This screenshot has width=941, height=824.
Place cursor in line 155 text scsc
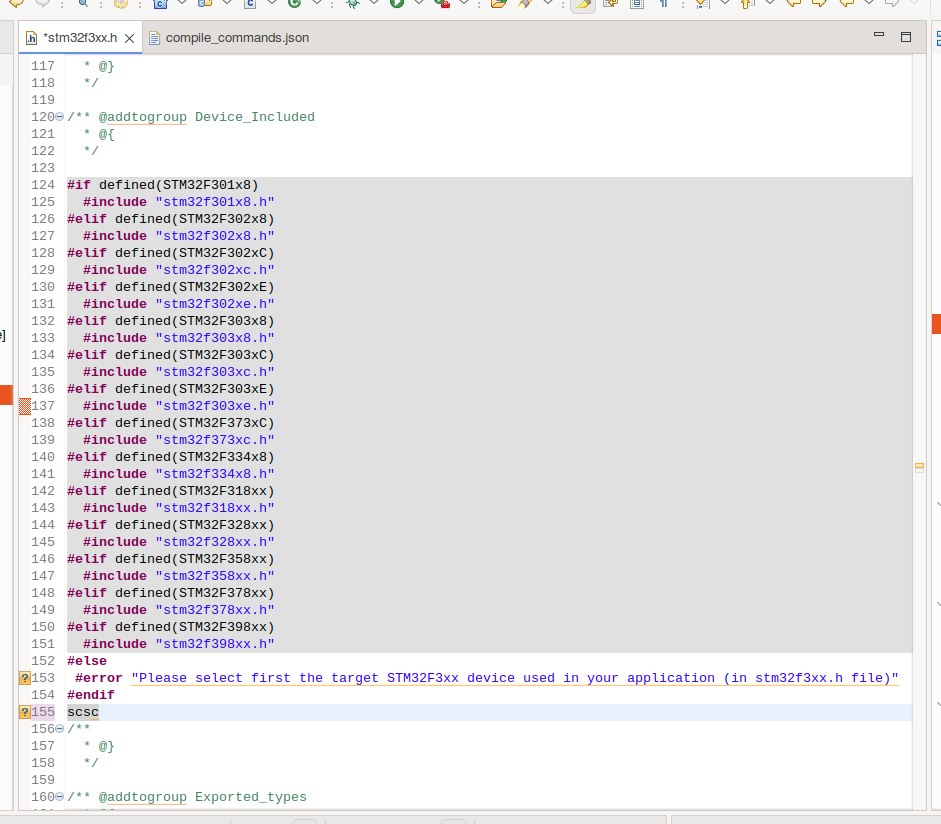coord(83,712)
